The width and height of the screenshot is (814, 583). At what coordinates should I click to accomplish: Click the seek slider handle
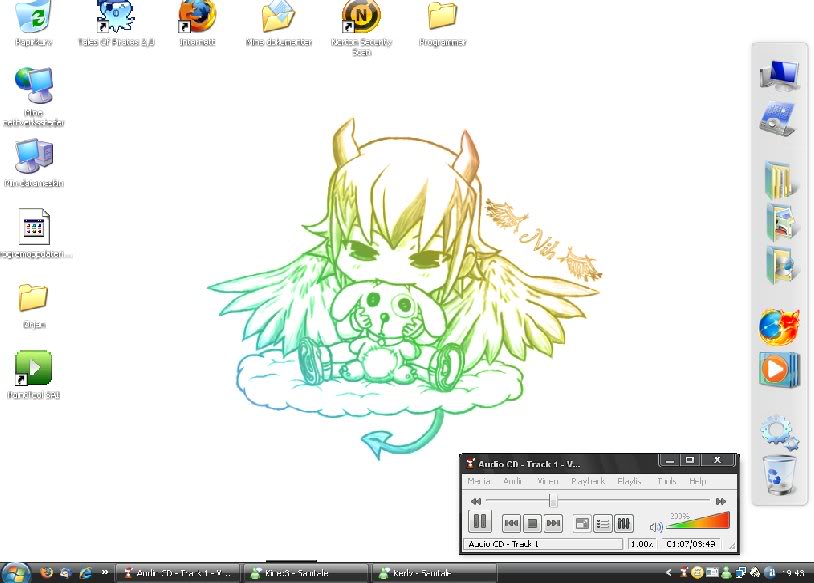(553, 500)
